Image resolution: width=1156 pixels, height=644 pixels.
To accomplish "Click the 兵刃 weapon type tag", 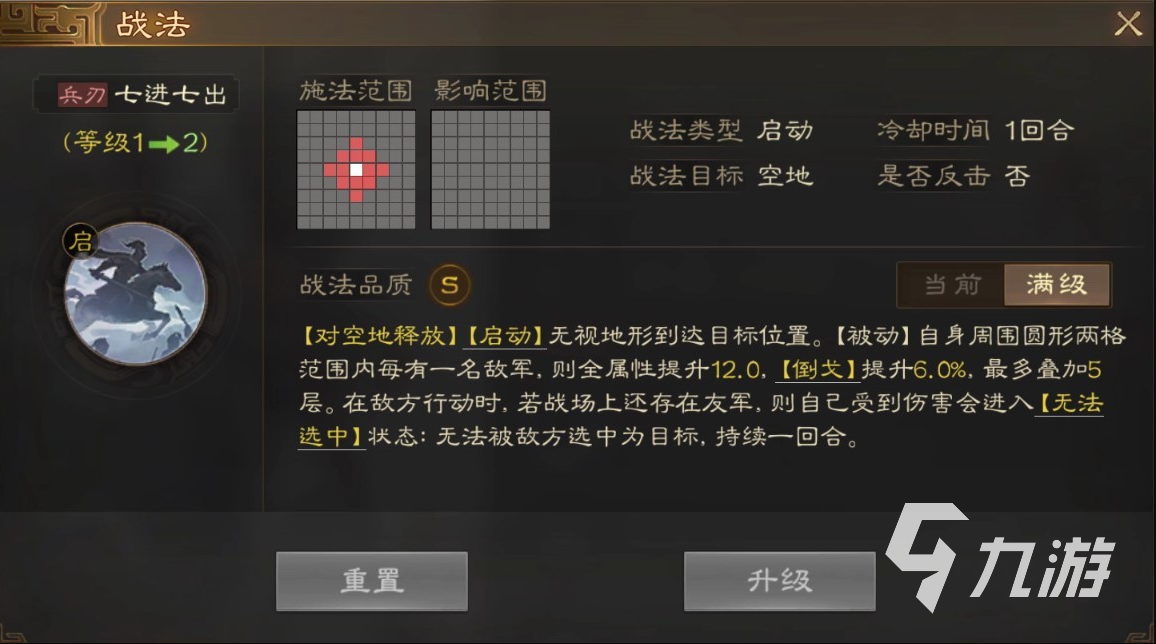I will 83,95.
